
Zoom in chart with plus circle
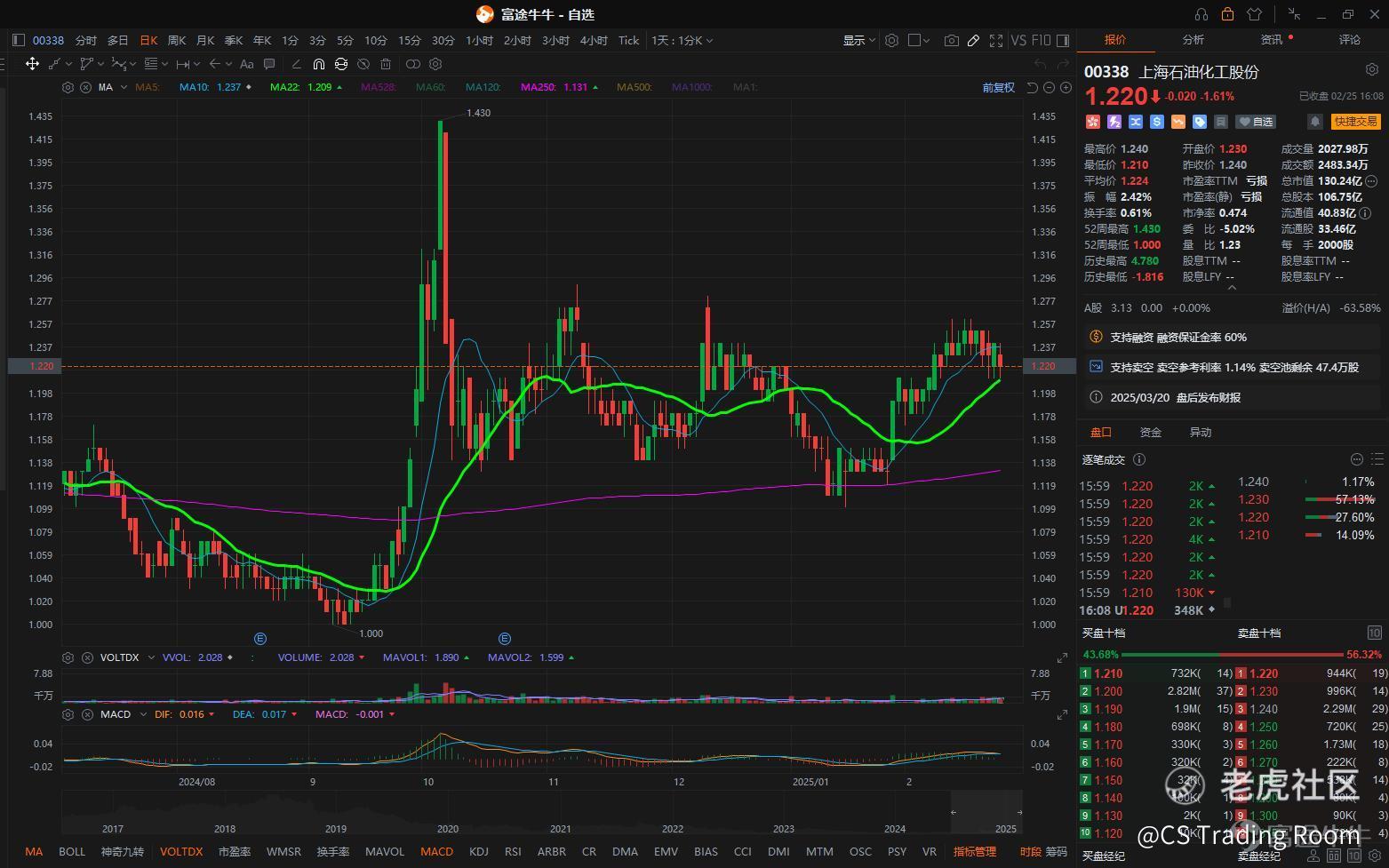pos(1066,87)
